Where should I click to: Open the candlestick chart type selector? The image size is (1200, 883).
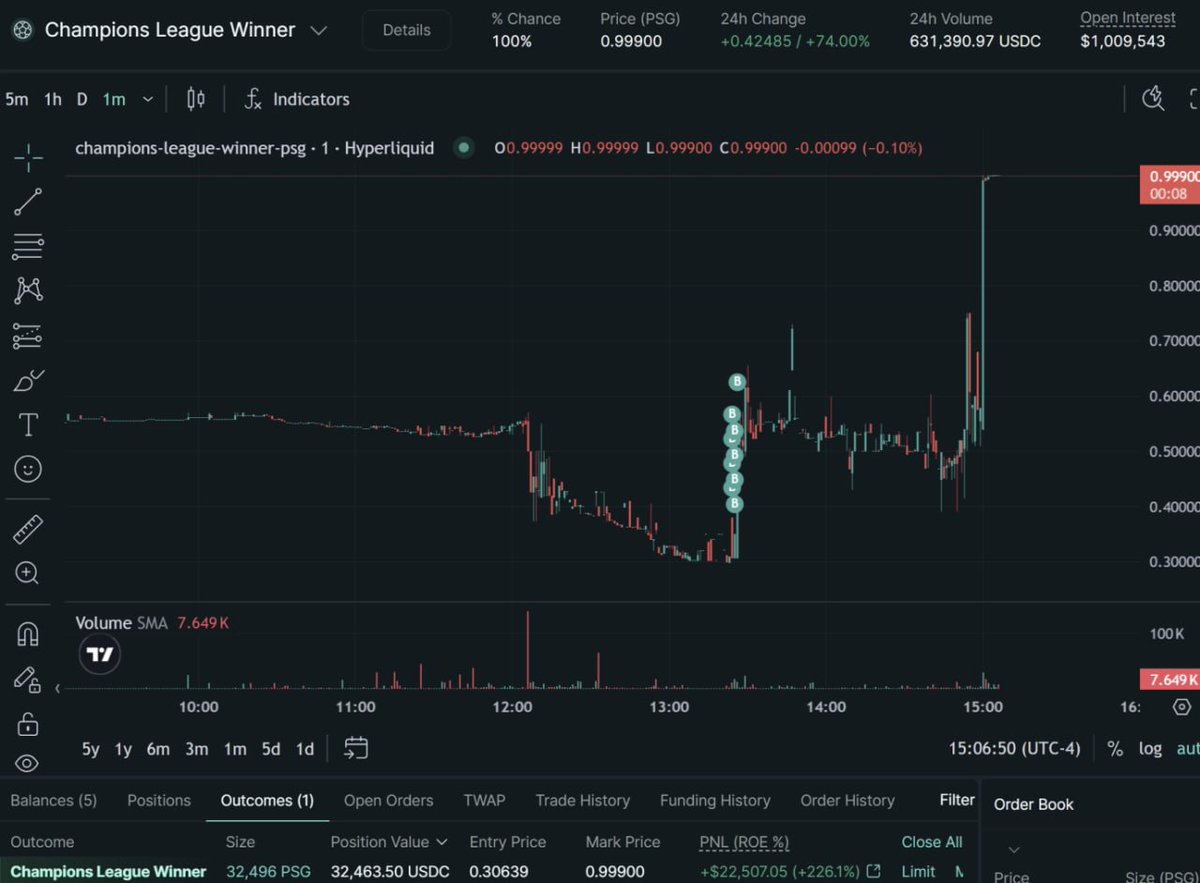coord(196,99)
